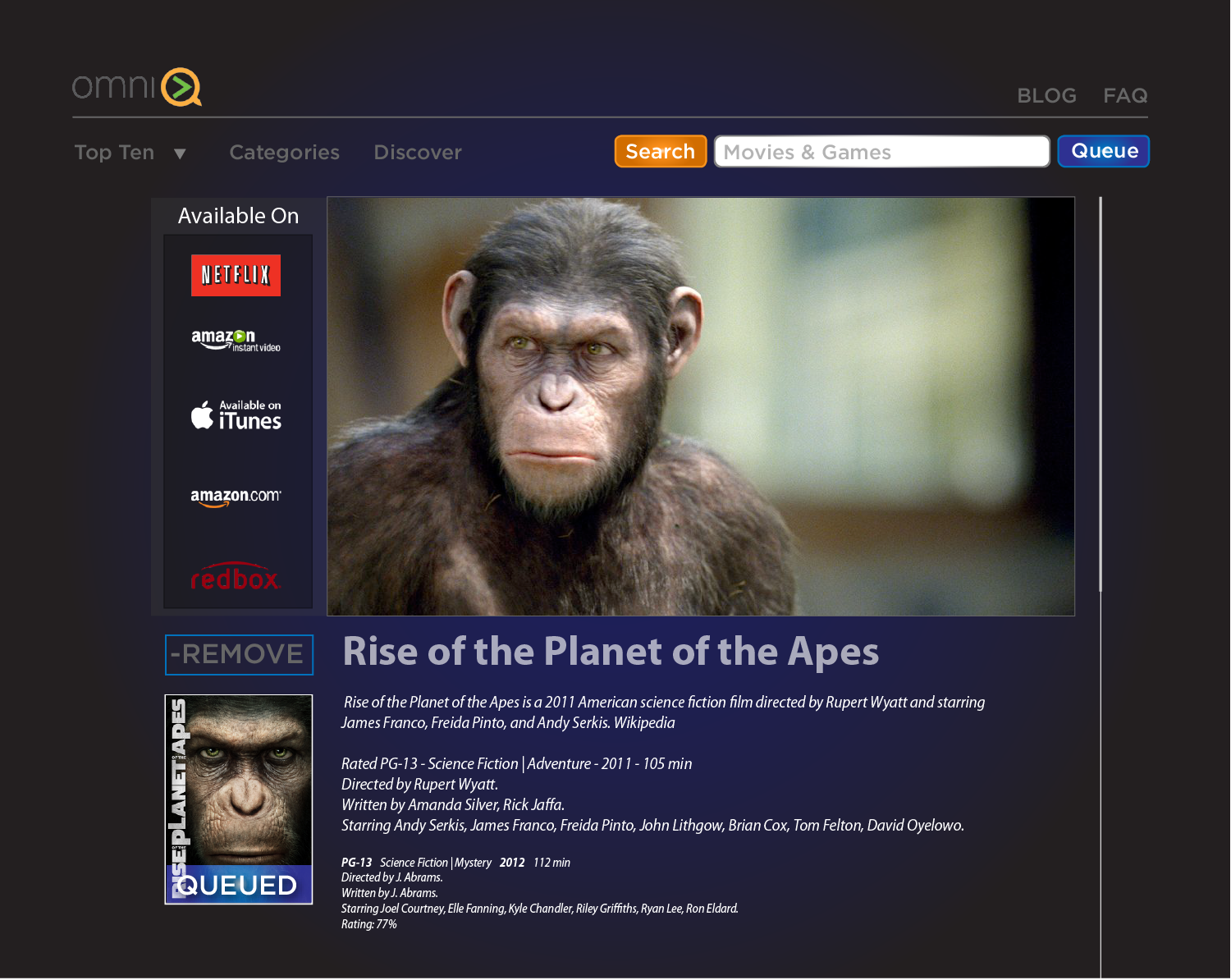Expand the Top Ten dropdown arrow
The width and height of the screenshot is (1231, 980).
pos(181,153)
